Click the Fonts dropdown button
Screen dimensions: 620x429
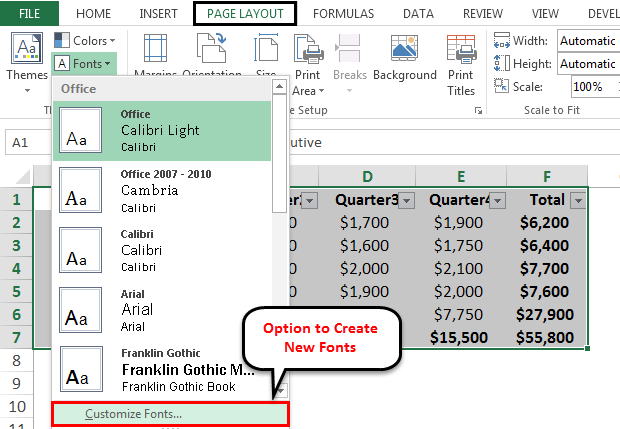click(84, 63)
